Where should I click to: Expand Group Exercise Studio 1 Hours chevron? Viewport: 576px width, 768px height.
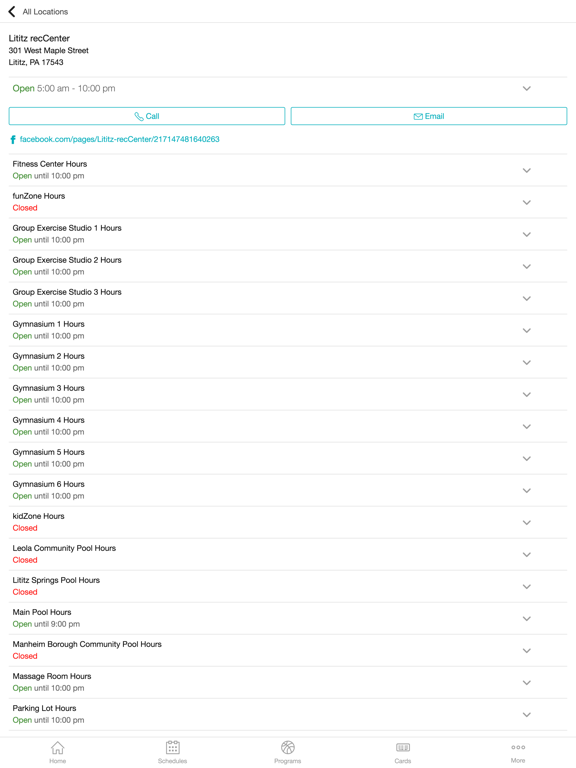coord(527,235)
